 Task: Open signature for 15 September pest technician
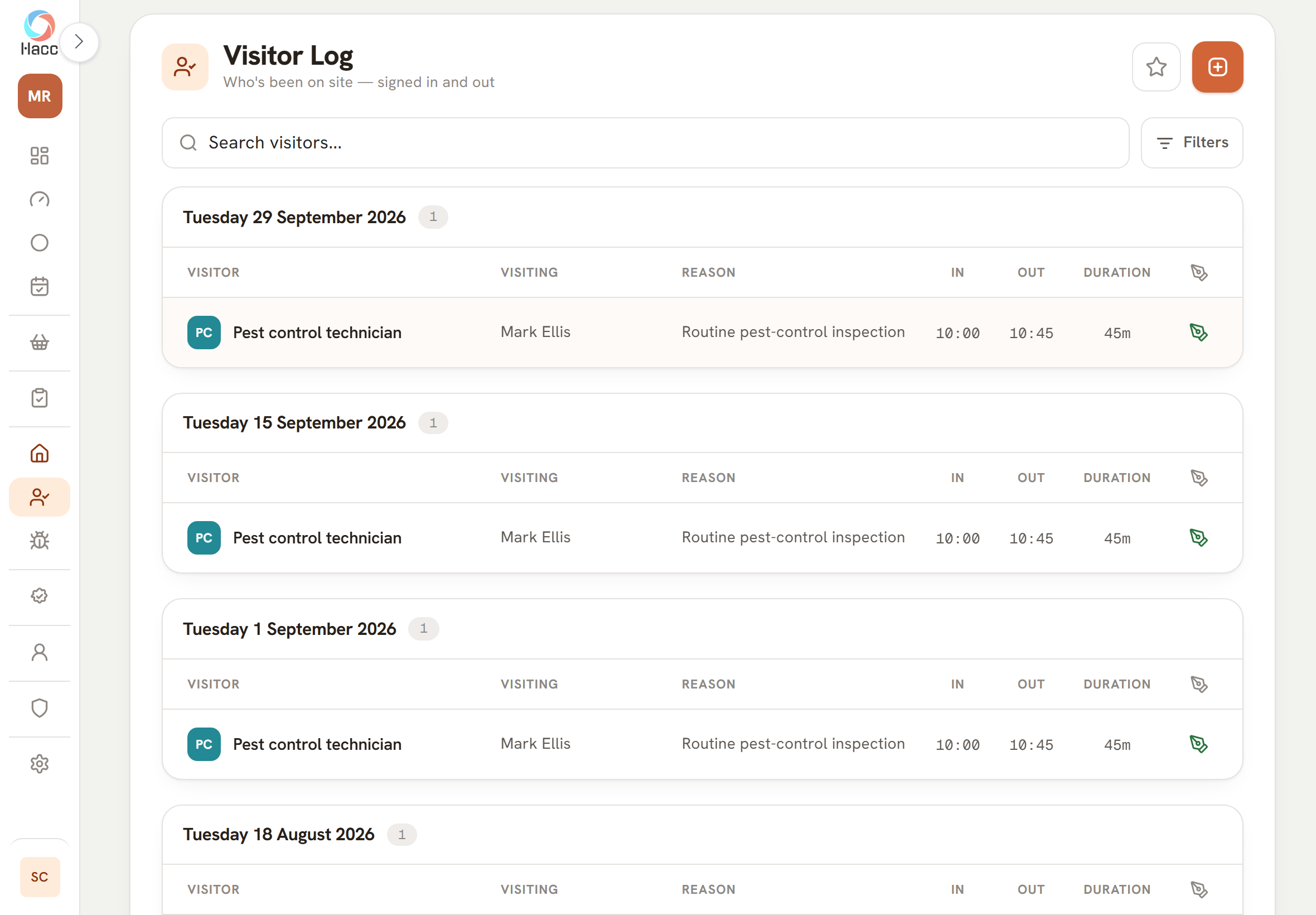pos(1198,538)
